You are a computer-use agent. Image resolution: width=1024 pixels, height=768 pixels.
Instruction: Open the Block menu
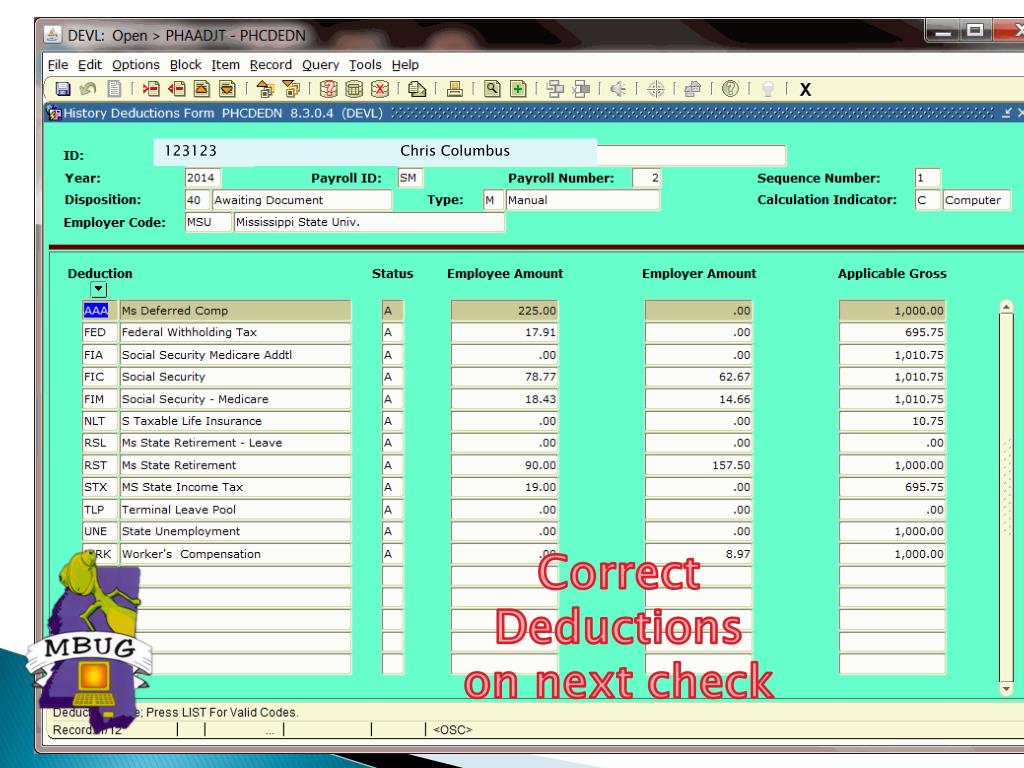(x=185, y=65)
